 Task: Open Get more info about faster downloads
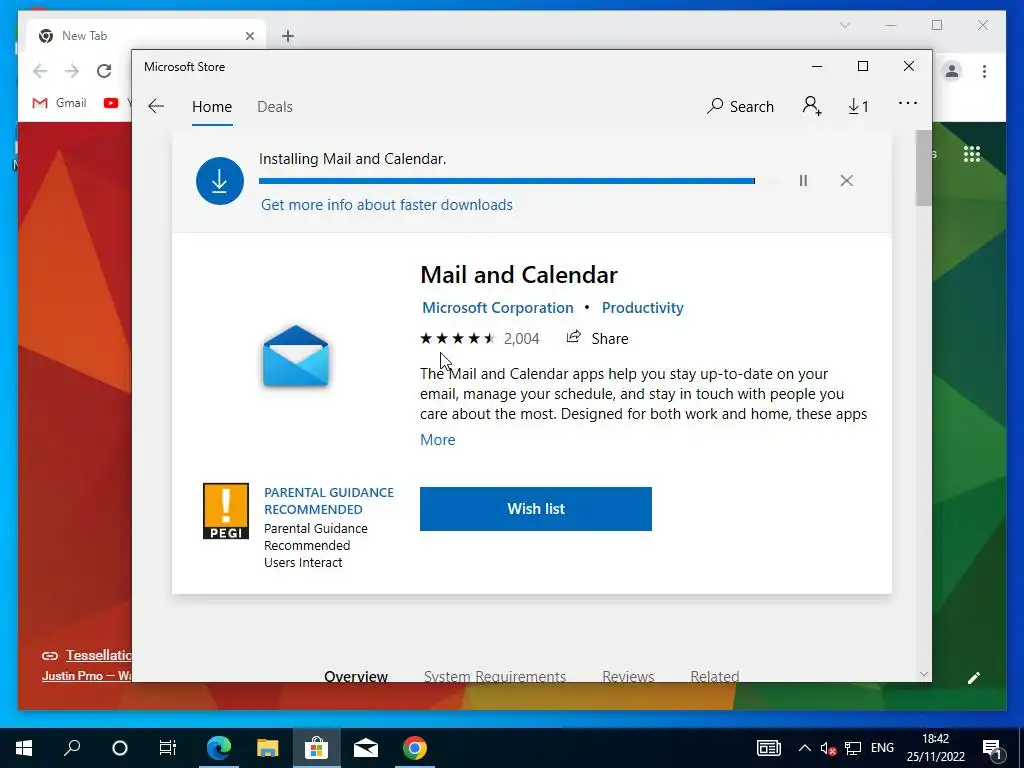(x=387, y=204)
